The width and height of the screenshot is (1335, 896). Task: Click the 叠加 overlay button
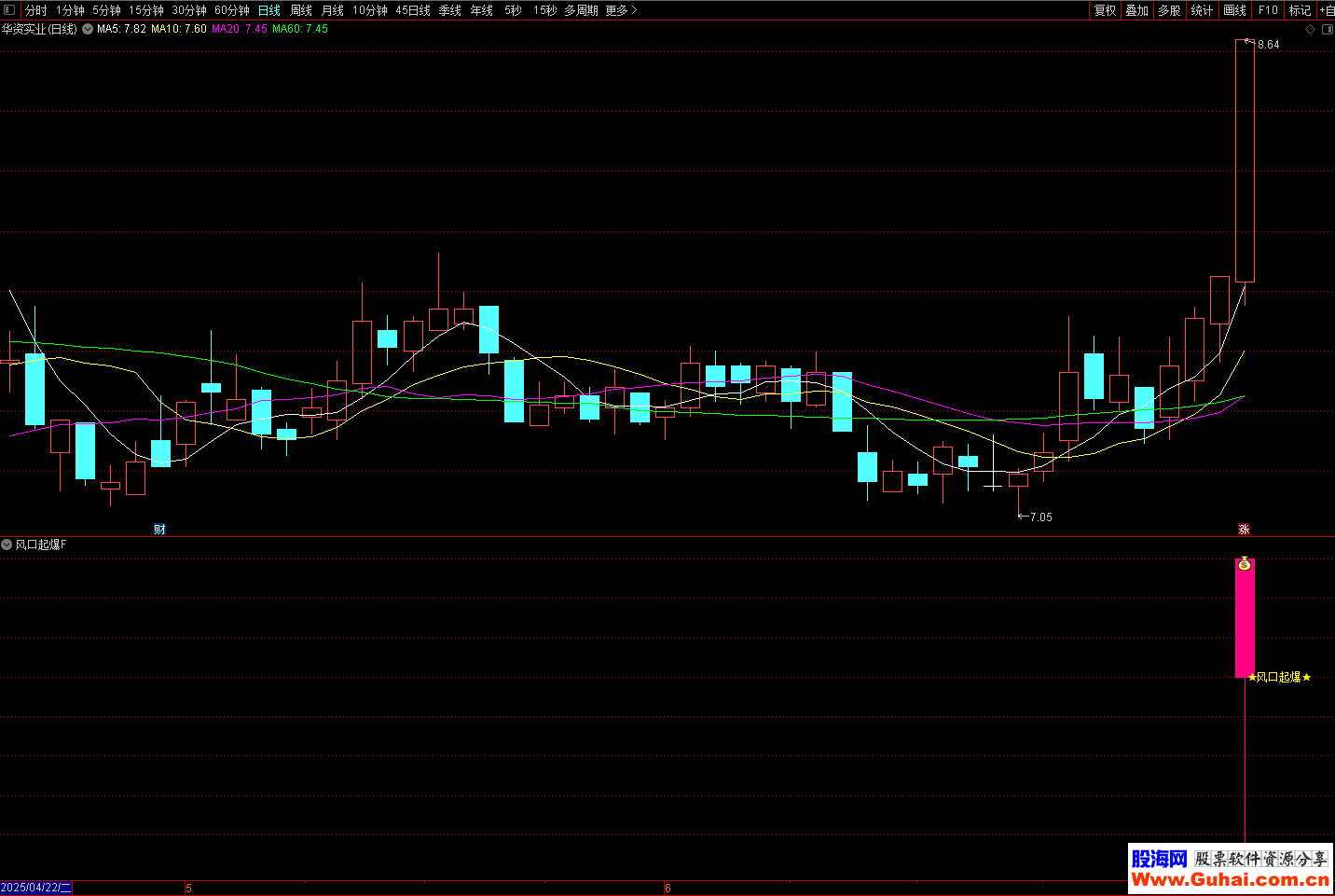pos(1137,10)
